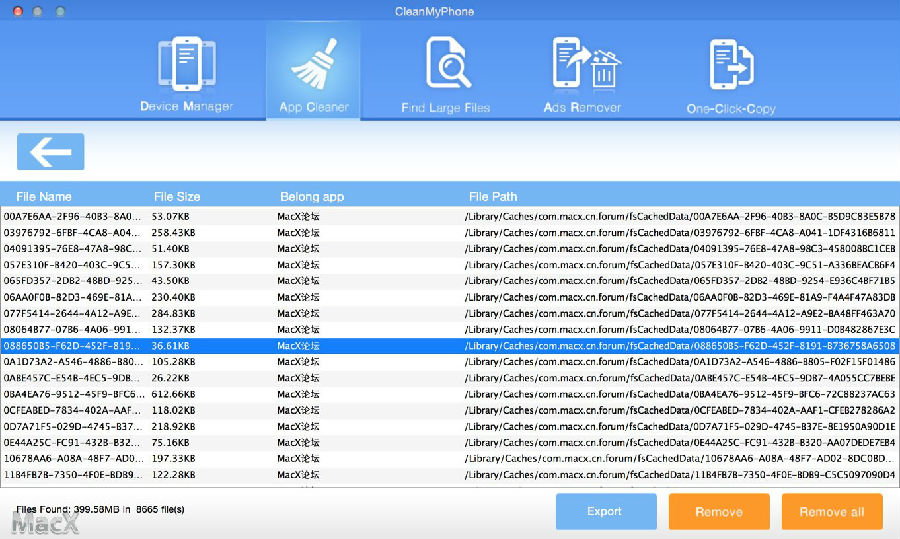
Task: Click the Belong app column header
Action: pyautogui.click(x=311, y=197)
